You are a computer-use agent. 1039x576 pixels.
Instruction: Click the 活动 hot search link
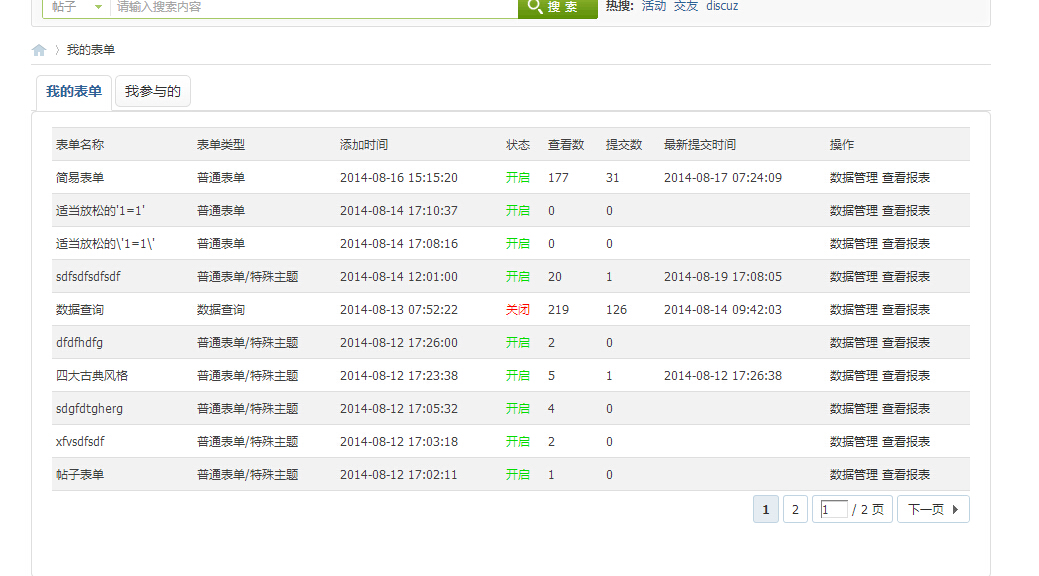tap(654, 5)
